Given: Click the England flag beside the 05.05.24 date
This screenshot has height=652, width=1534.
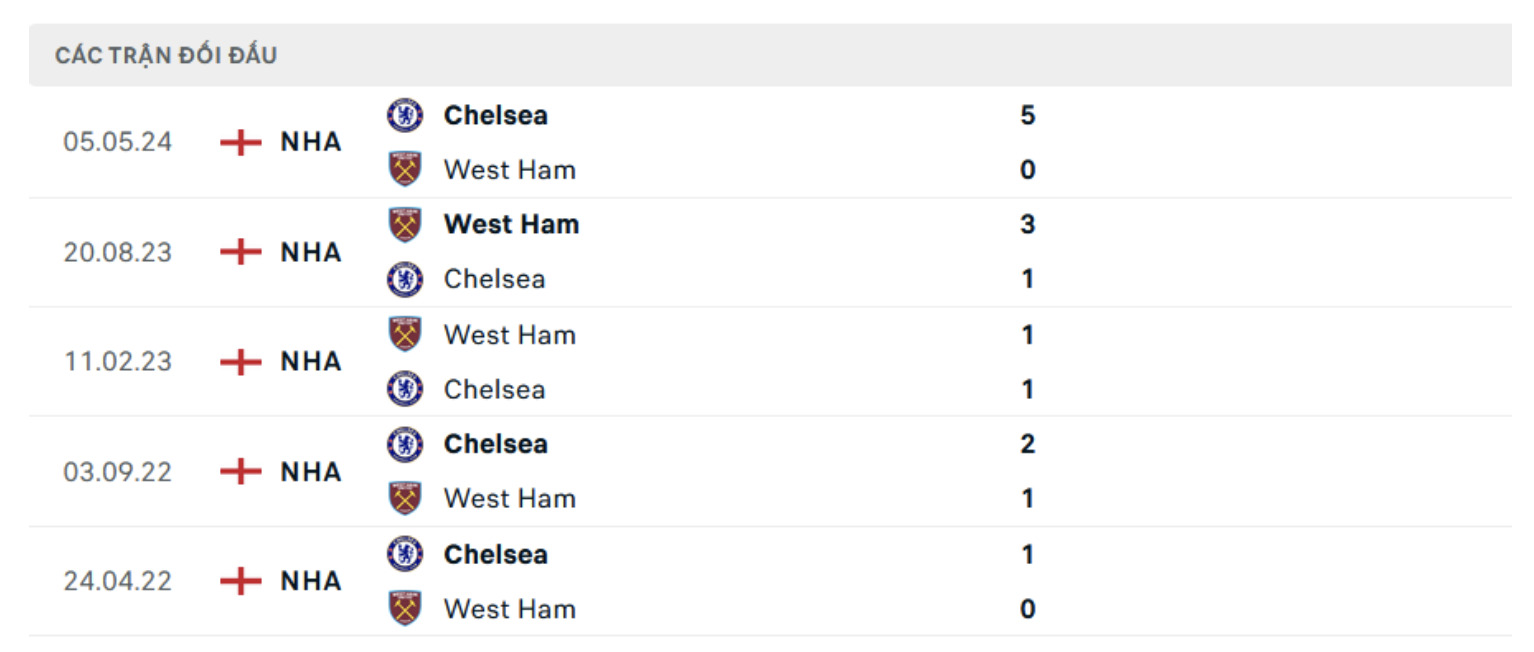Looking at the screenshot, I should click(243, 141).
